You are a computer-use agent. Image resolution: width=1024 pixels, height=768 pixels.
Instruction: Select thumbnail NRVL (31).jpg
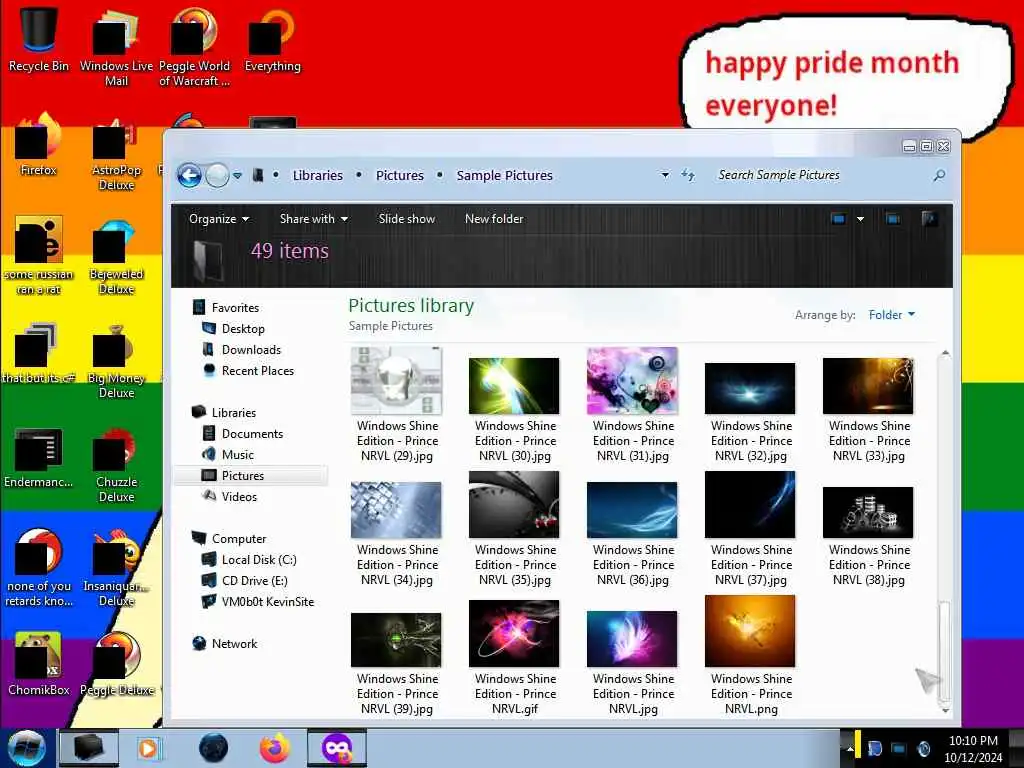coord(632,381)
